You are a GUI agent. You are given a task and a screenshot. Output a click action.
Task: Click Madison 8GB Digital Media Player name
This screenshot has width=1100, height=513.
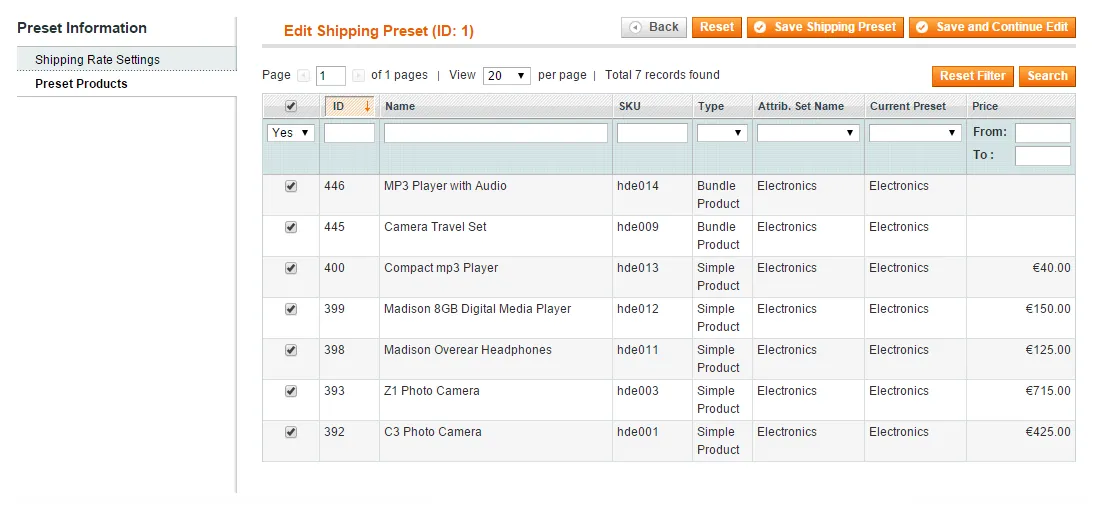(478, 309)
